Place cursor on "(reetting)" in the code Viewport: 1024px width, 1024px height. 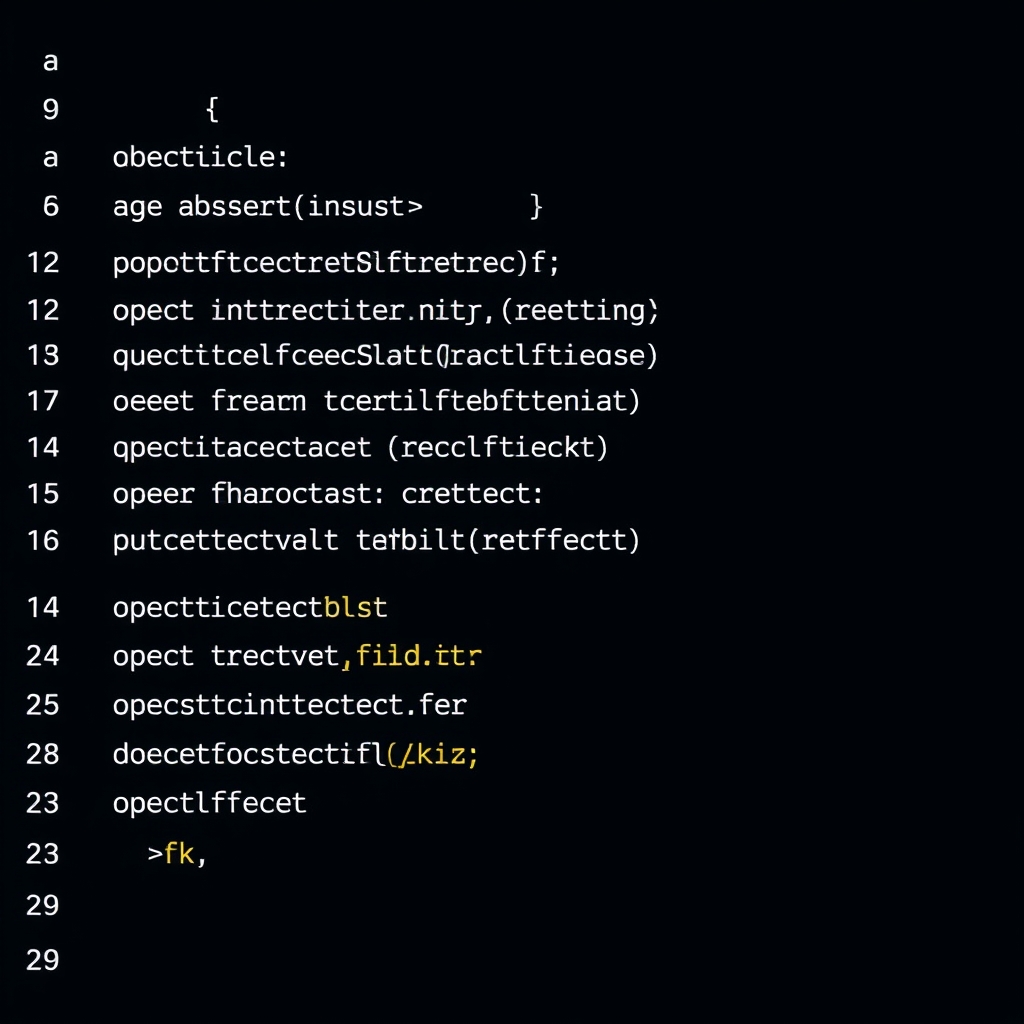tap(579, 310)
